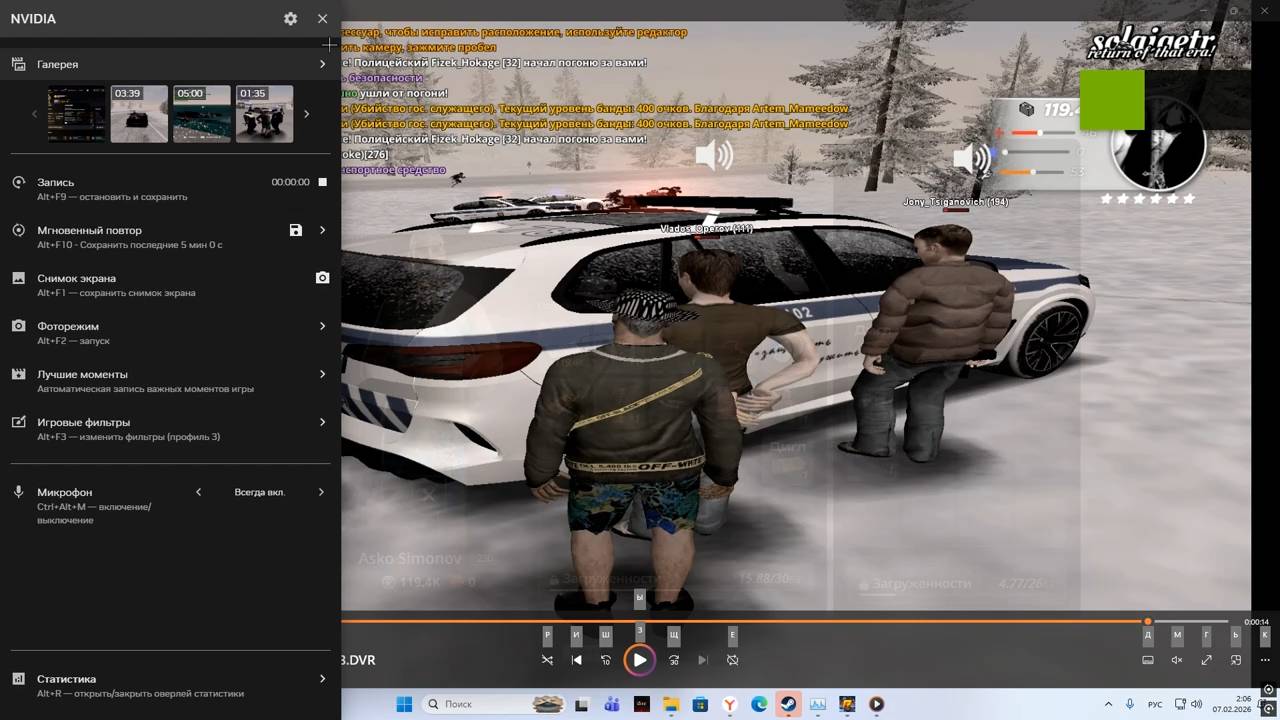This screenshot has width=1280, height=720.
Task: Click the Лучшие моменты highlights icon
Action: coord(18,374)
